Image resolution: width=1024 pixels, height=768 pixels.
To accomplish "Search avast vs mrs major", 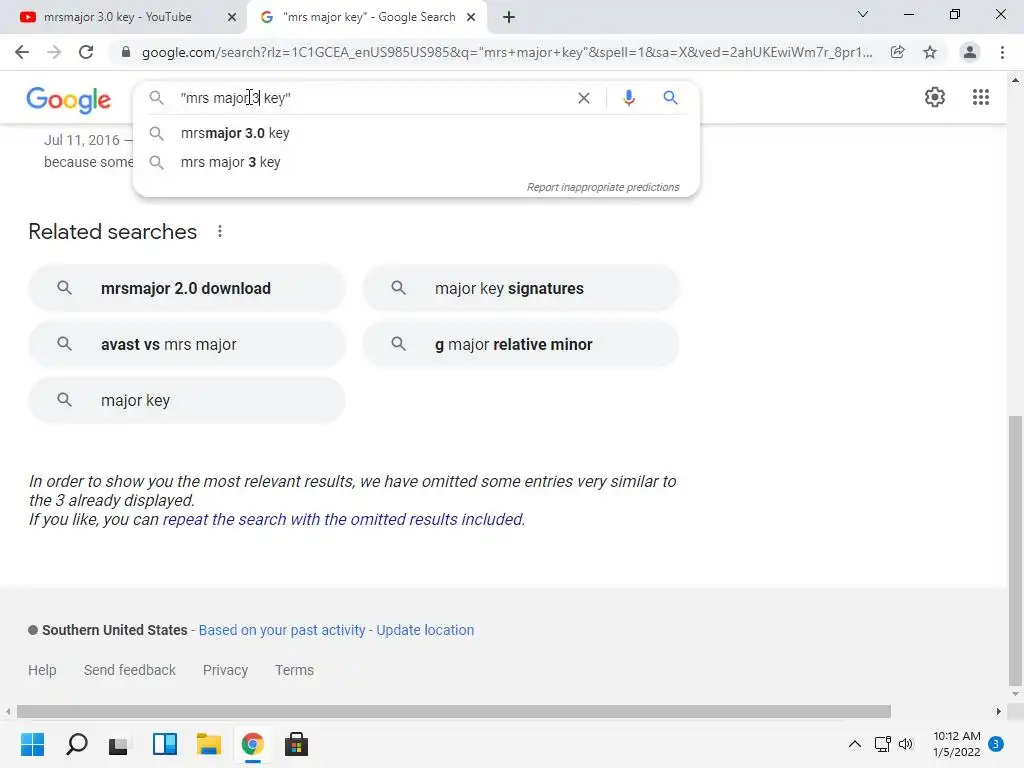I will [187, 344].
